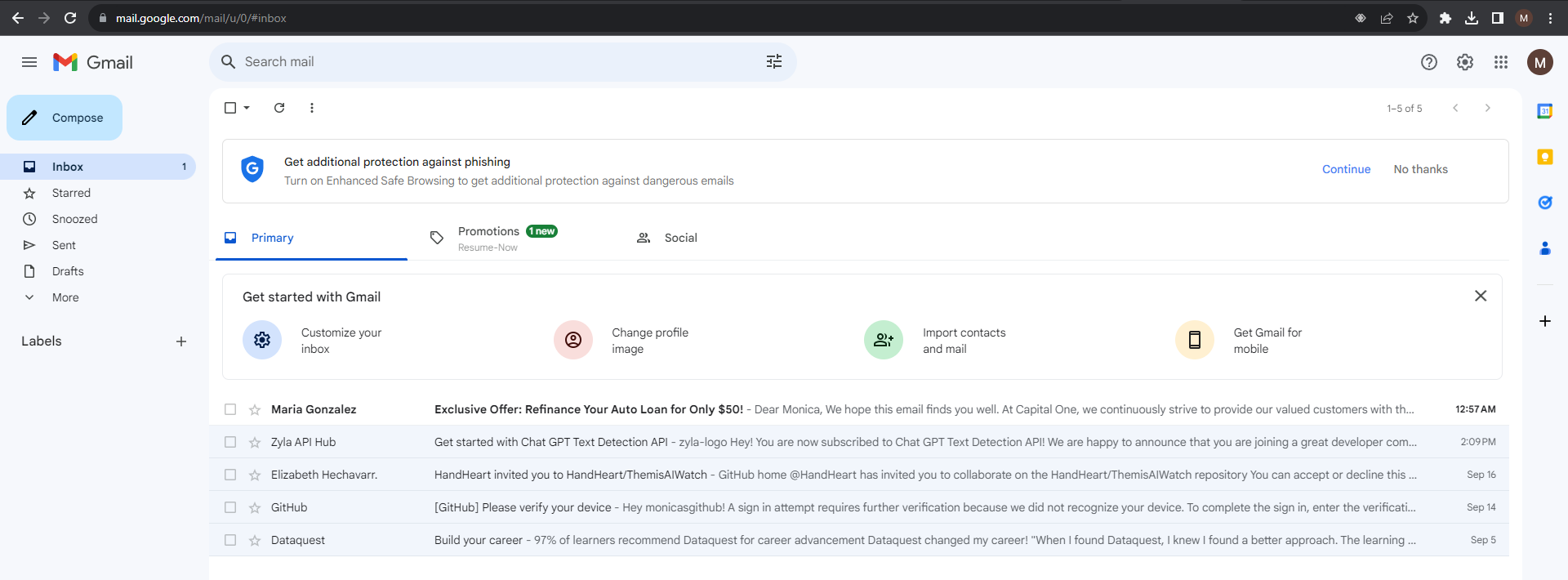
Task: Star the Maria Gonzalez email
Action: pyautogui.click(x=255, y=409)
